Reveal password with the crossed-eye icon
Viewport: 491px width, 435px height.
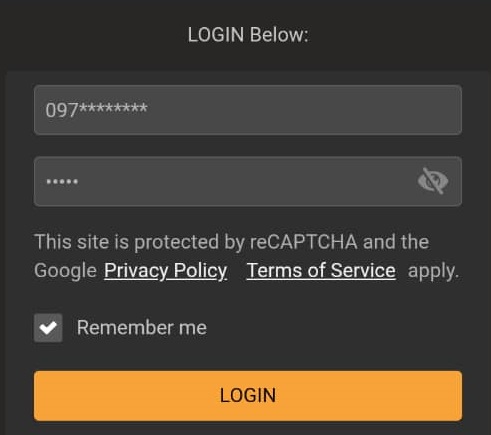[433, 181]
